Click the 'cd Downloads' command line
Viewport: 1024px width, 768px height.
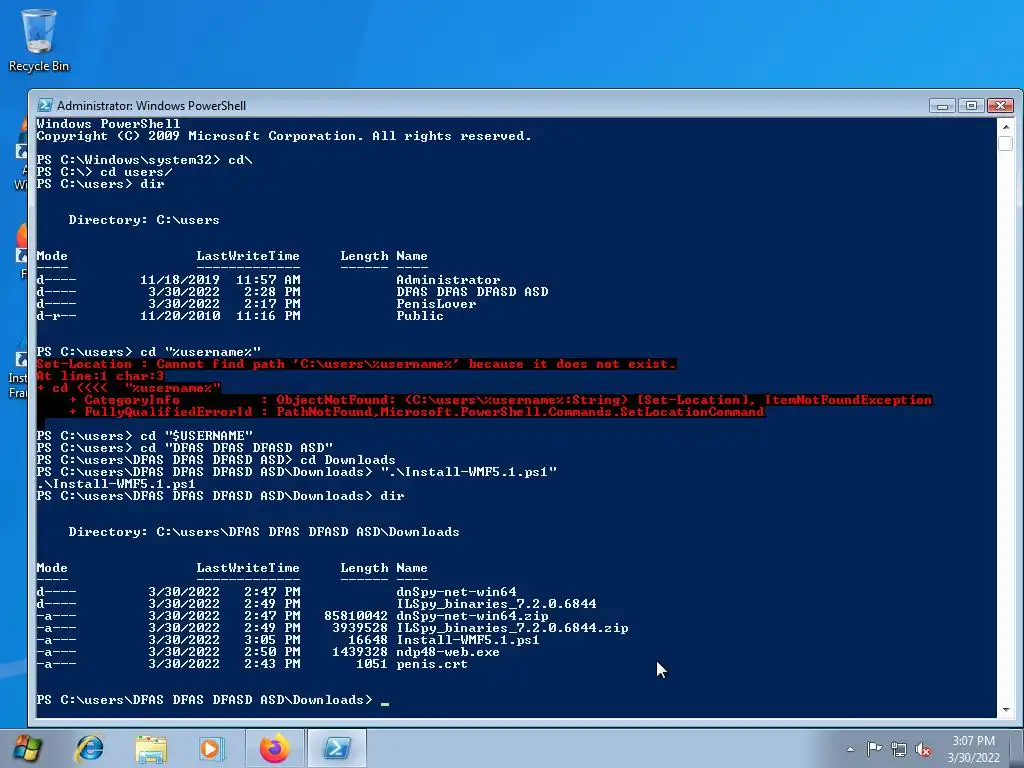(216, 460)
